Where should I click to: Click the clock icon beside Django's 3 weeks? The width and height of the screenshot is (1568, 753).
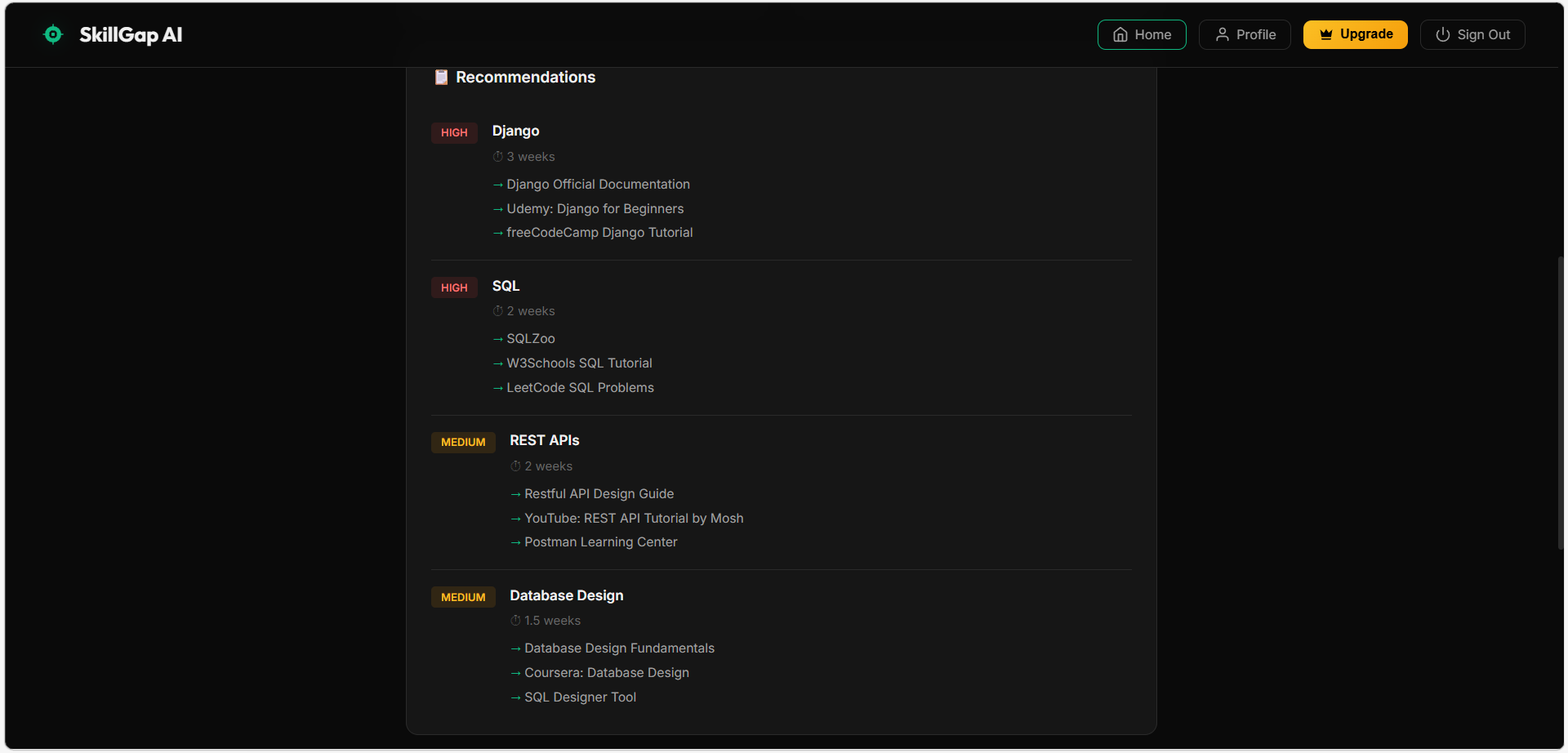click(497, 156)
